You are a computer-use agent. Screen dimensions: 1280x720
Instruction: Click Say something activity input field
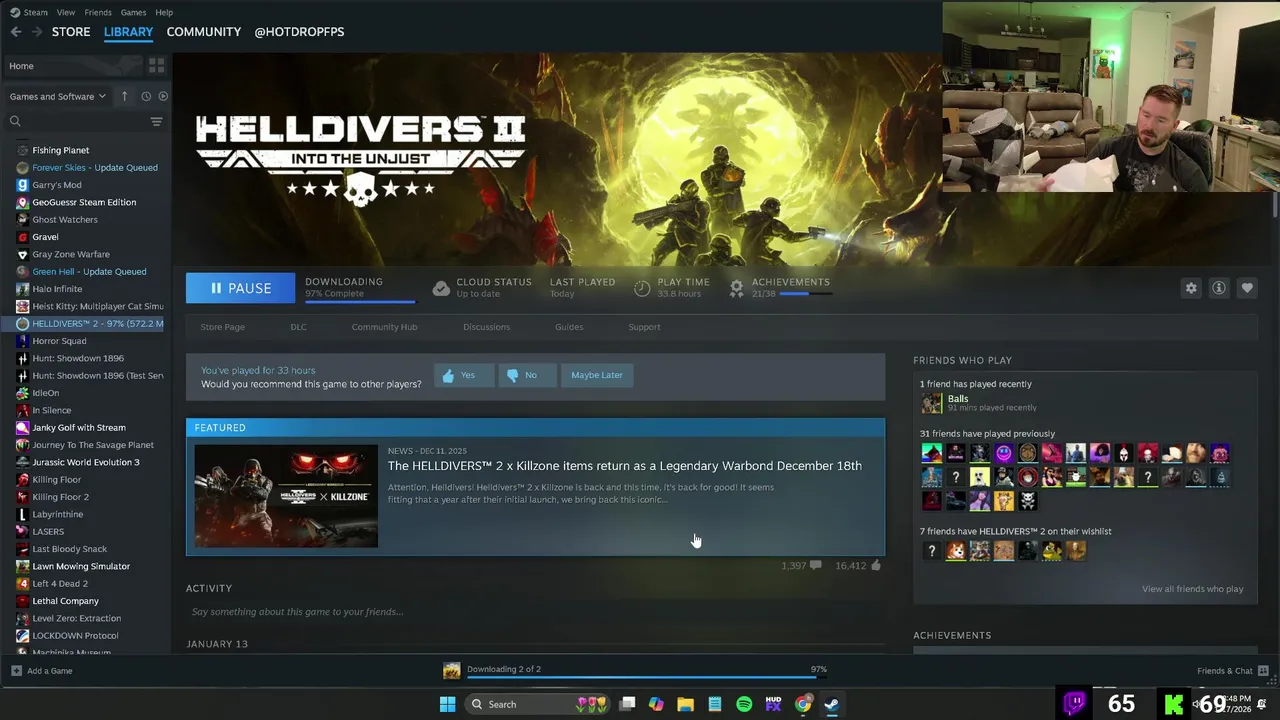(x=535, y=612)
